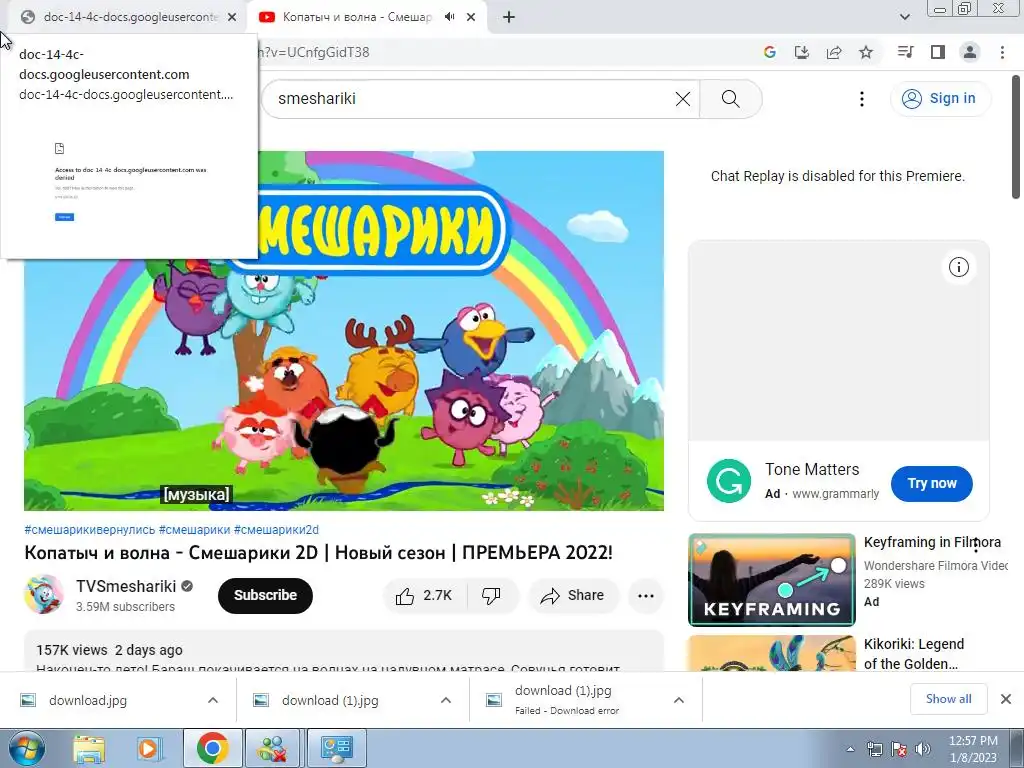Viewport: 1024px width, 768px height.
Task: Open the tab search chevron
Action: tap(904, 17)
